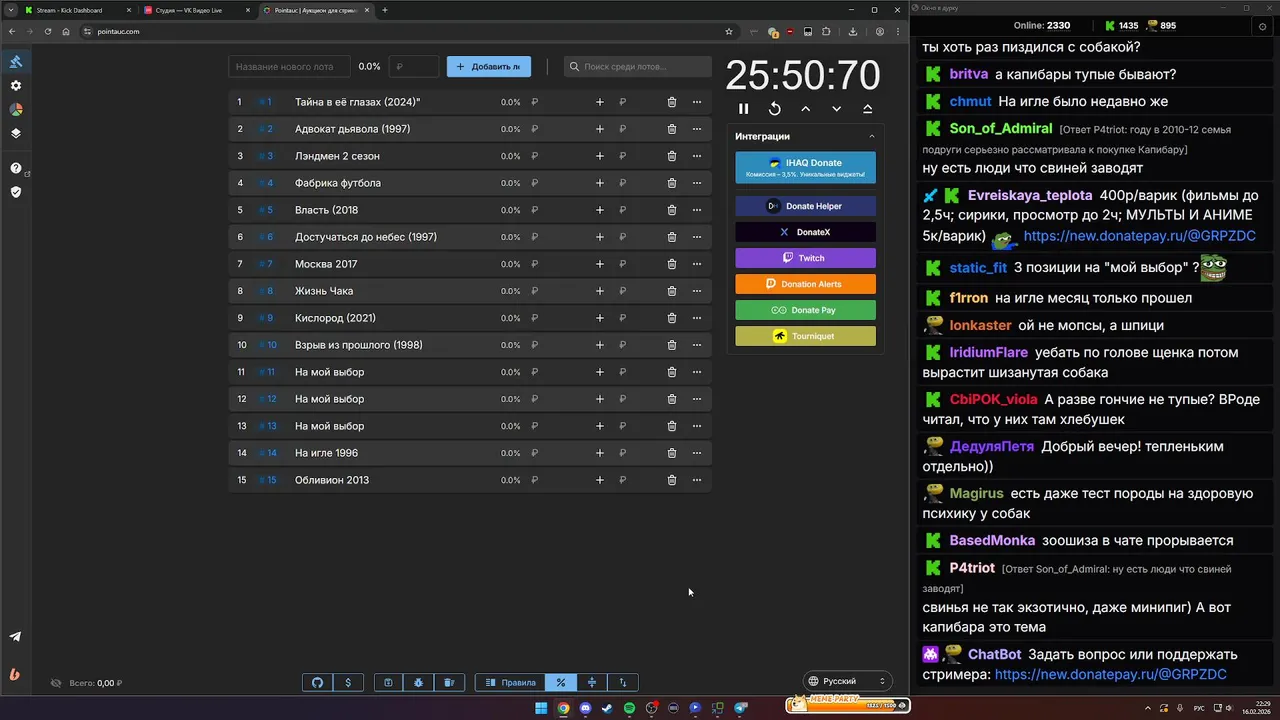Open the Русский language dropdown

848,681
